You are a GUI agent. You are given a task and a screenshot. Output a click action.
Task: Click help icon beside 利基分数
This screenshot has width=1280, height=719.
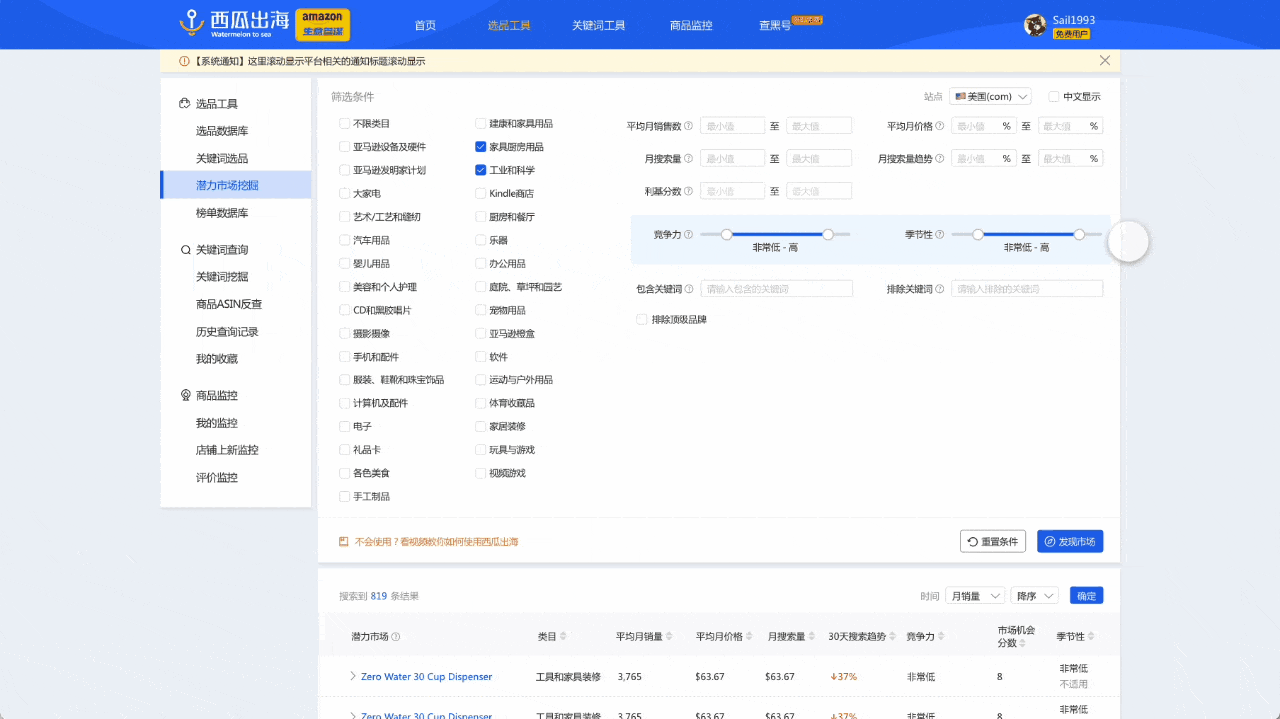pos(688,191)
